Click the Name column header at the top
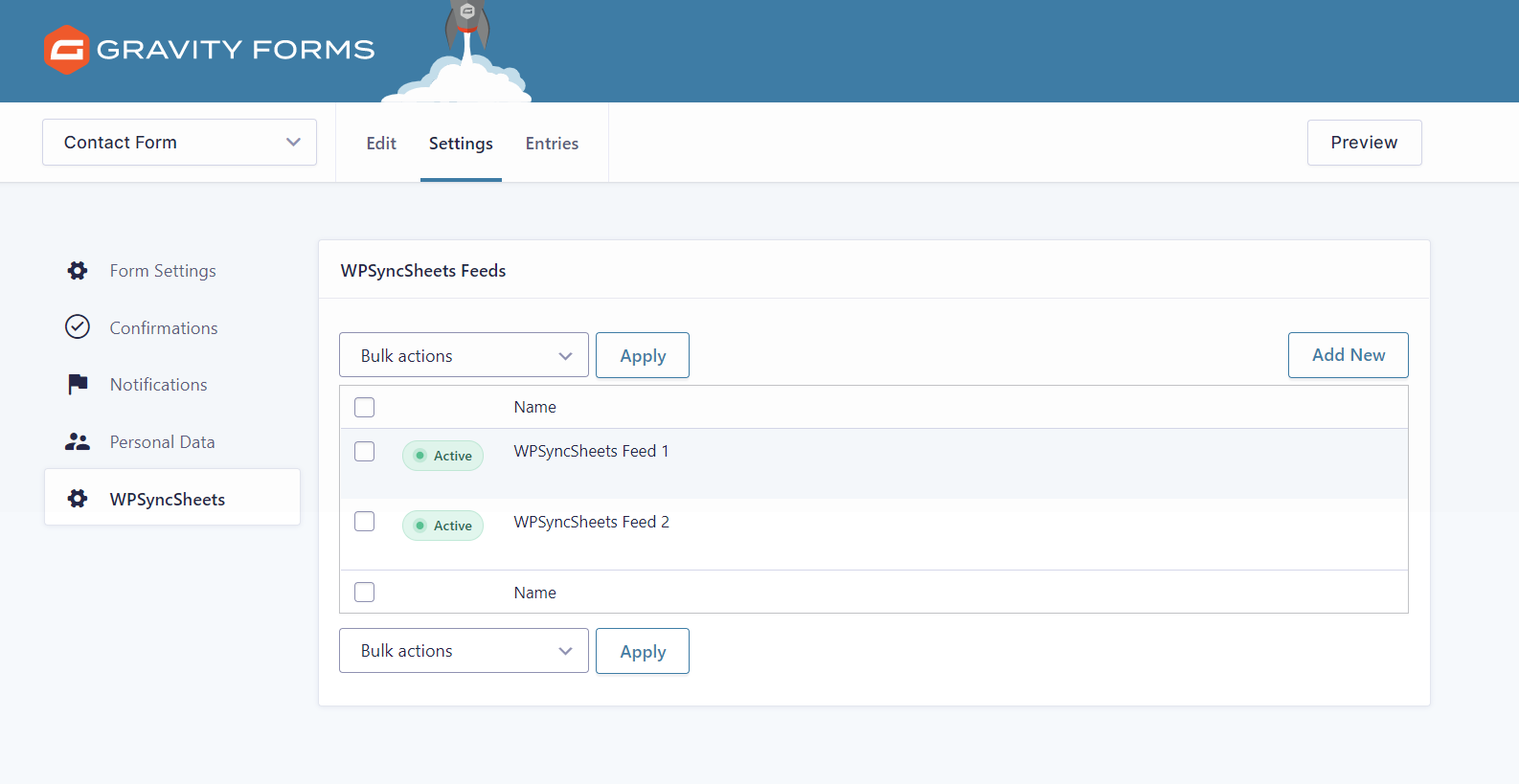The image size is (1519, 784). point(534,407)
